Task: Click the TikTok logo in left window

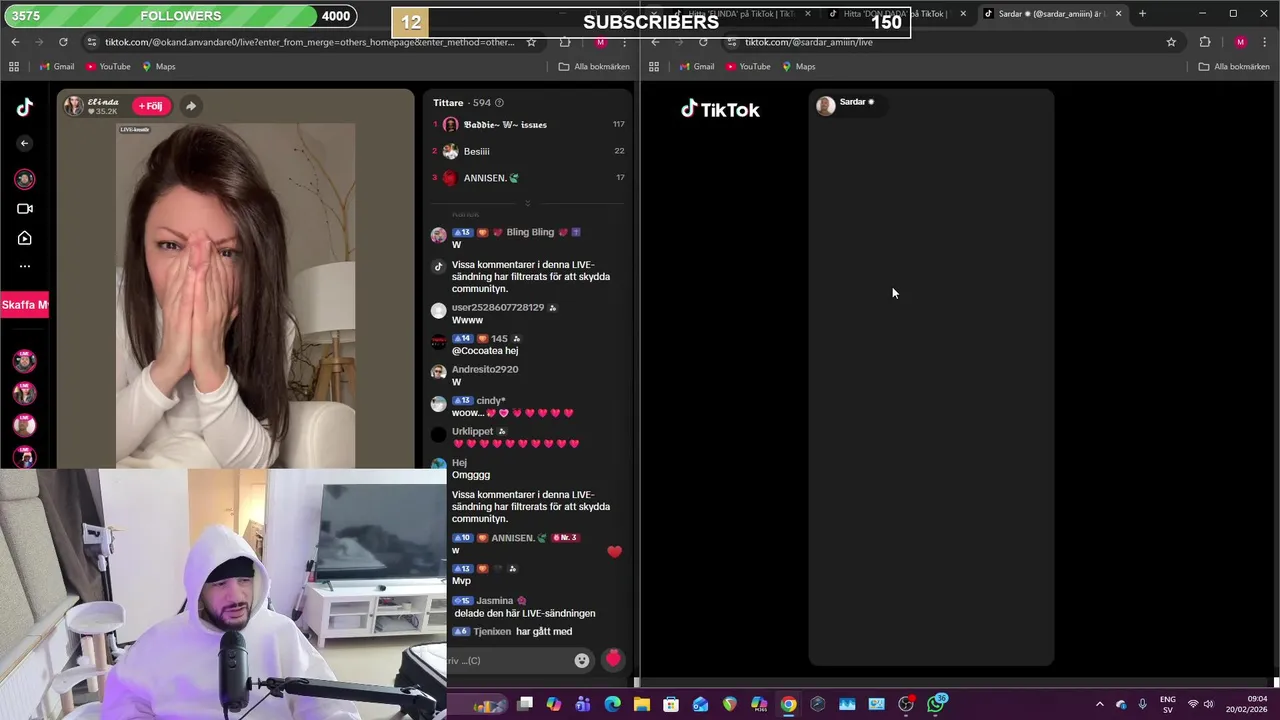Action: click(x=25, y=108)
